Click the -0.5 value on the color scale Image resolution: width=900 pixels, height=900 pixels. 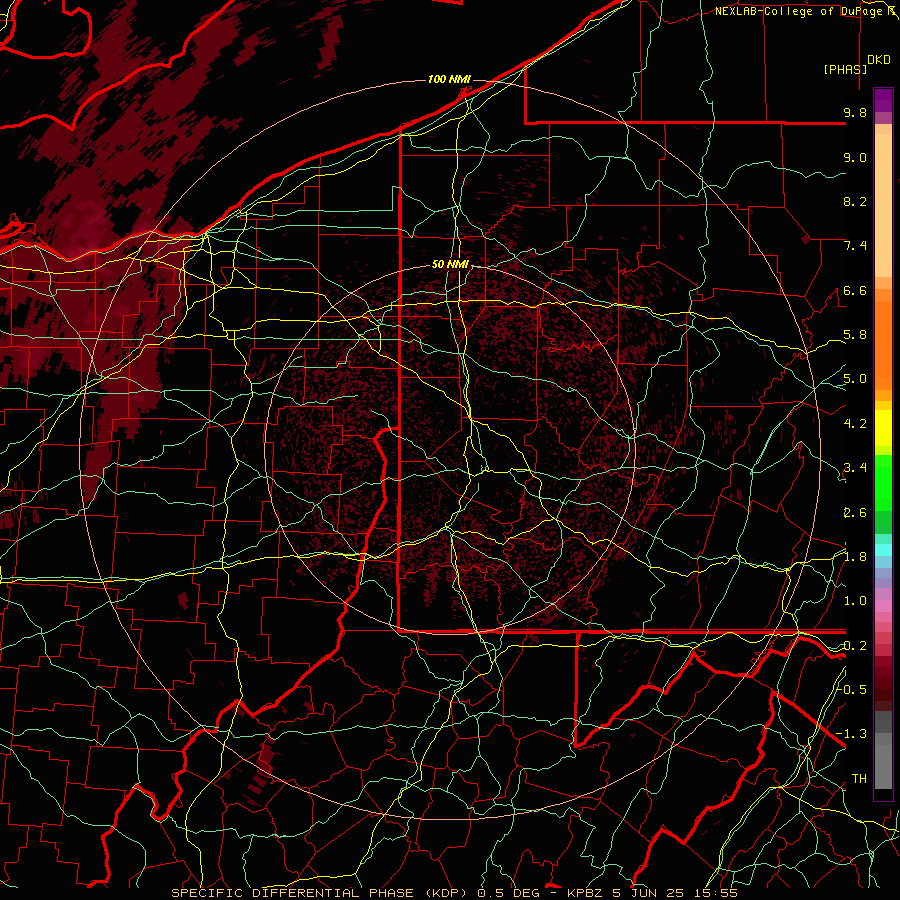(851, 689)
